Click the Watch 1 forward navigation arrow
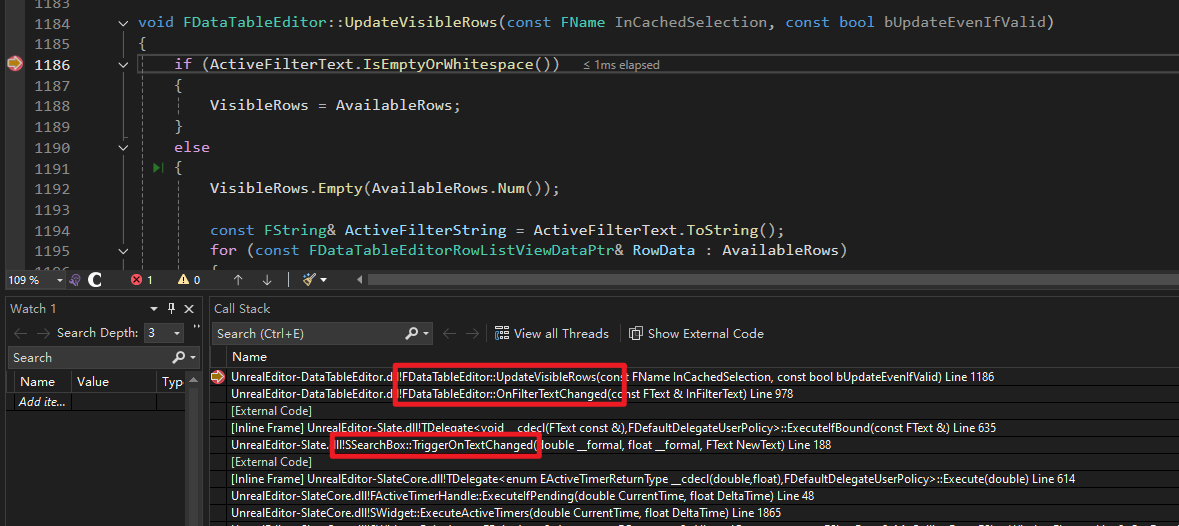The image size is (1179, 526). point(44,333)
